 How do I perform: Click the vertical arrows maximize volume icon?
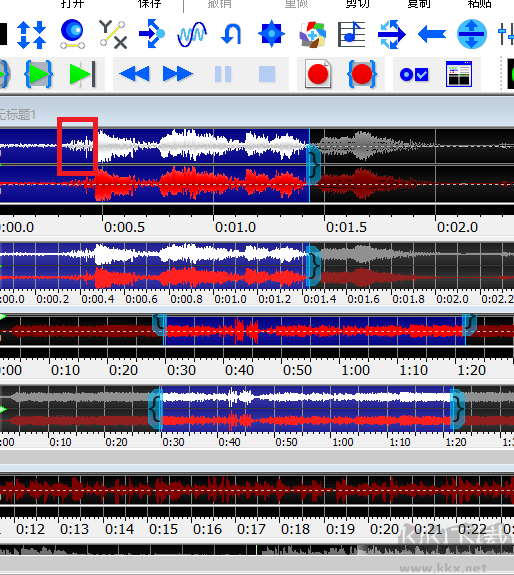(32, 34)
